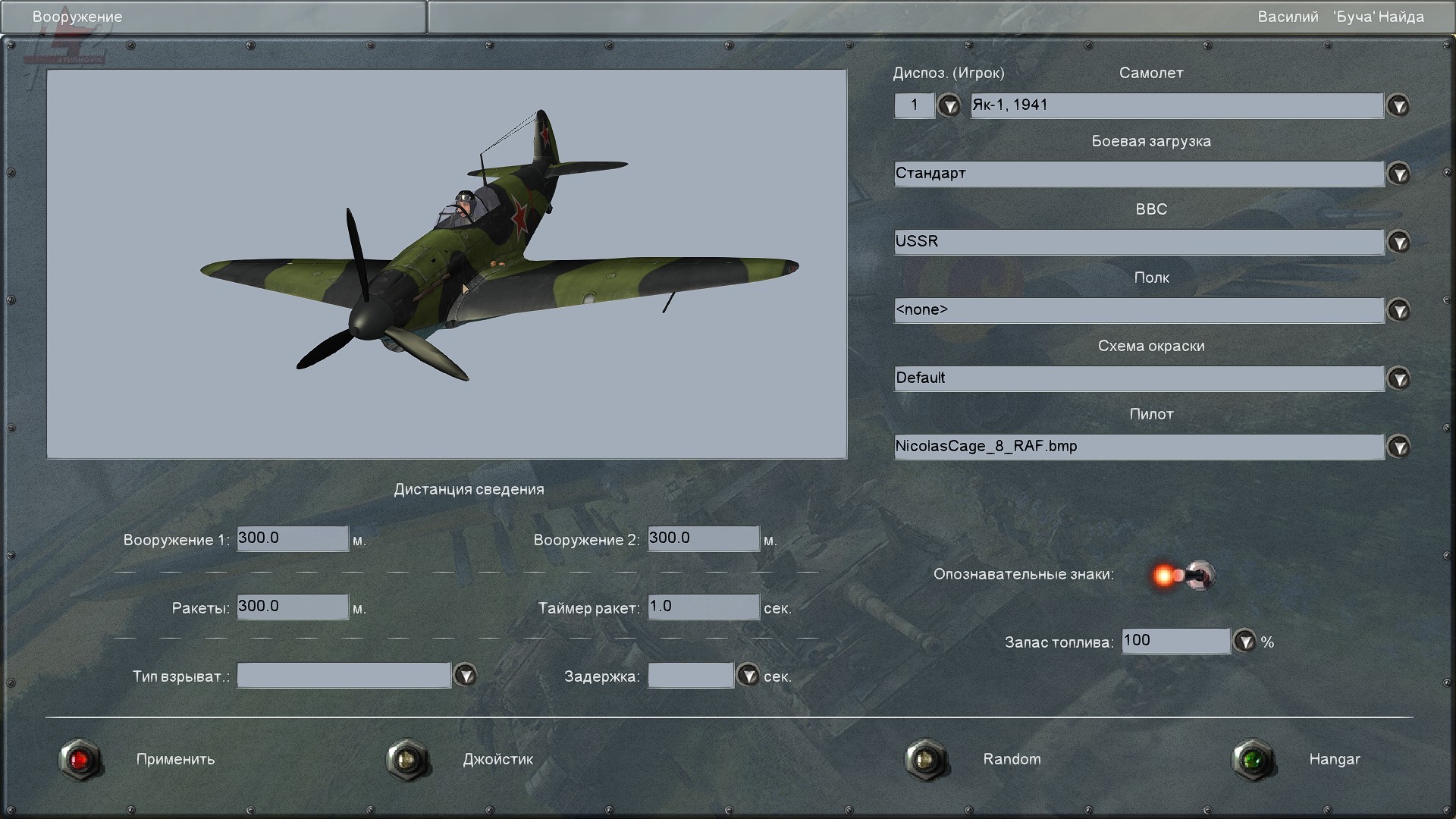Click the Yak-1 aircraft preview image

tap(447, 264)
